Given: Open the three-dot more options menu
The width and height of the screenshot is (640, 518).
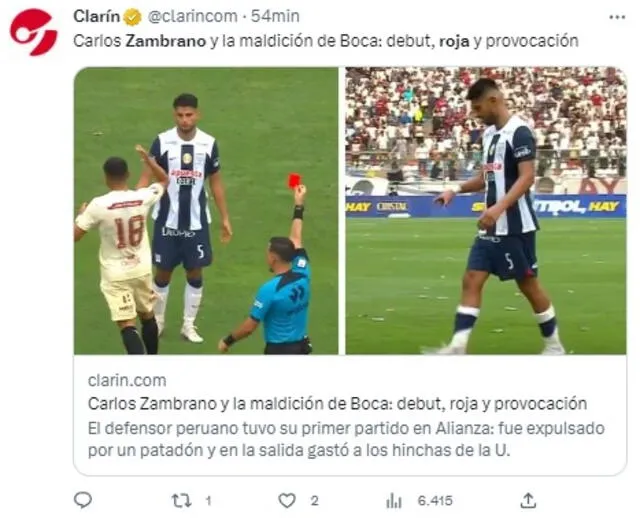Looking at the screenshot, I should pyautogui.click(x=617, y=17).
